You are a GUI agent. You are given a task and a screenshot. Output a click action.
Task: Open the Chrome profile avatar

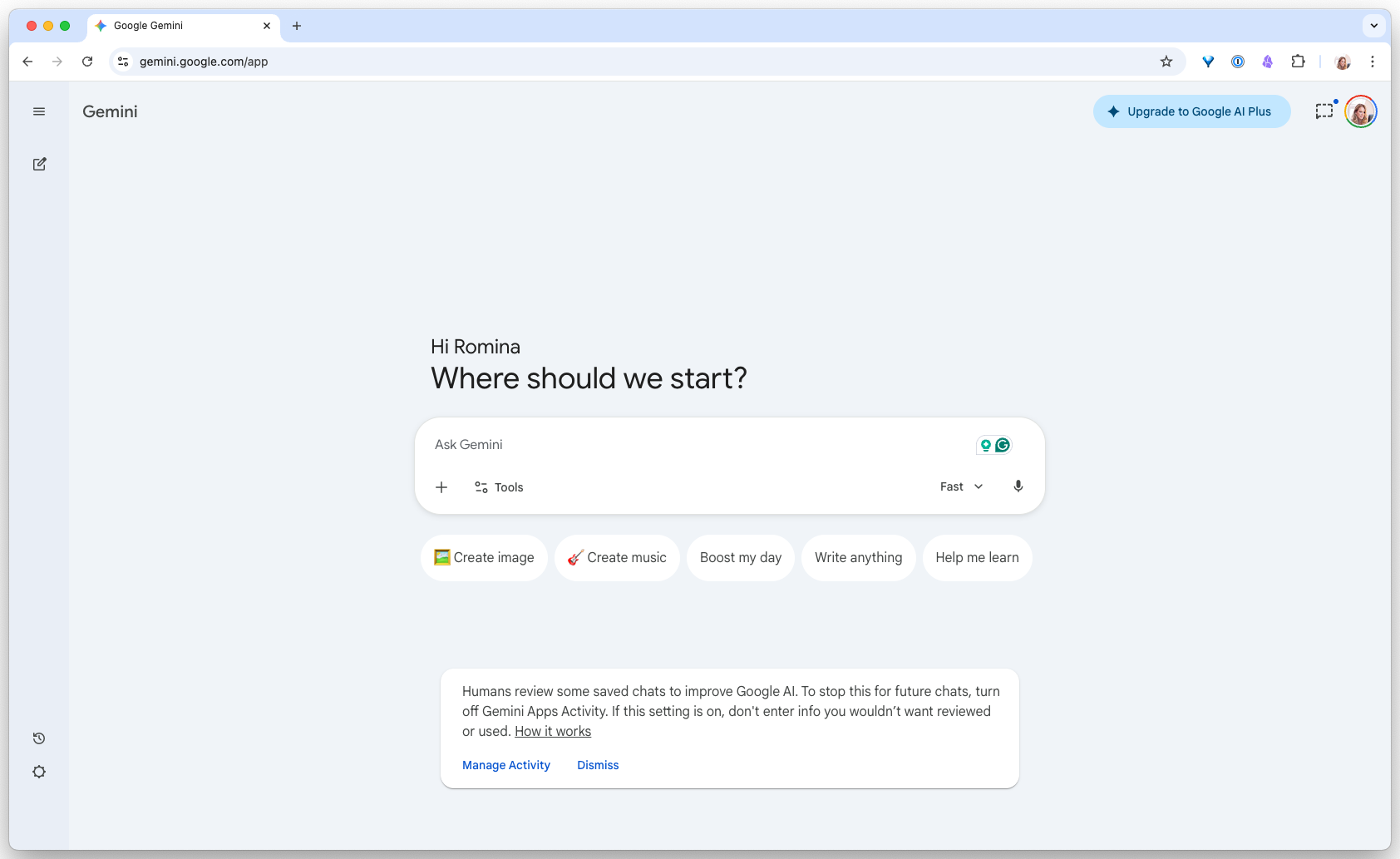(1343, 62)
